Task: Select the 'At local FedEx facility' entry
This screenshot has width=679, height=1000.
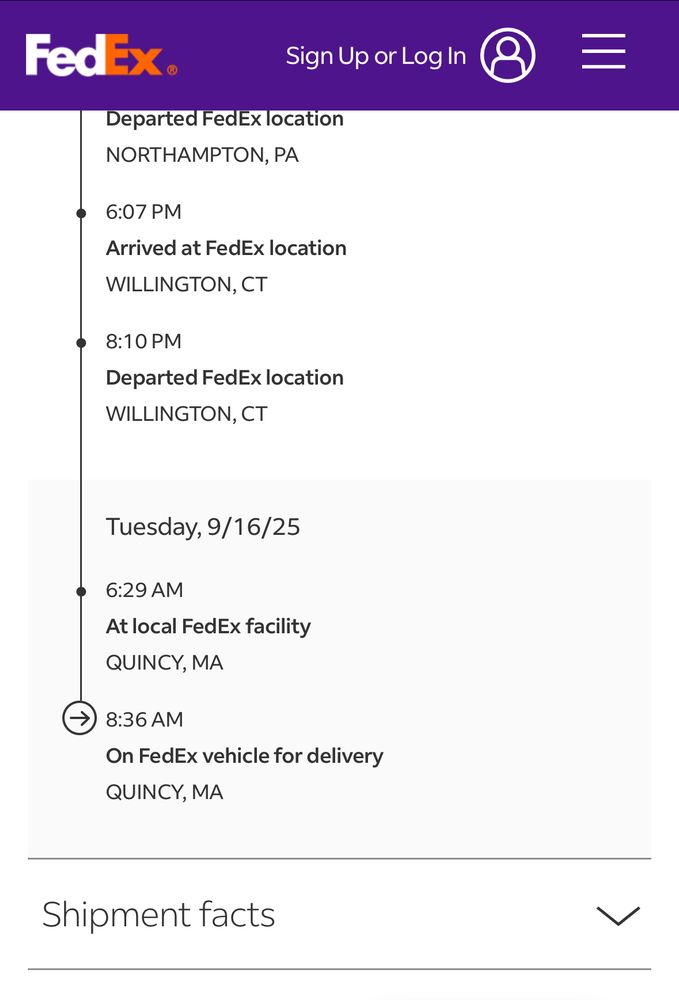Action: click(x=208, y=626)
